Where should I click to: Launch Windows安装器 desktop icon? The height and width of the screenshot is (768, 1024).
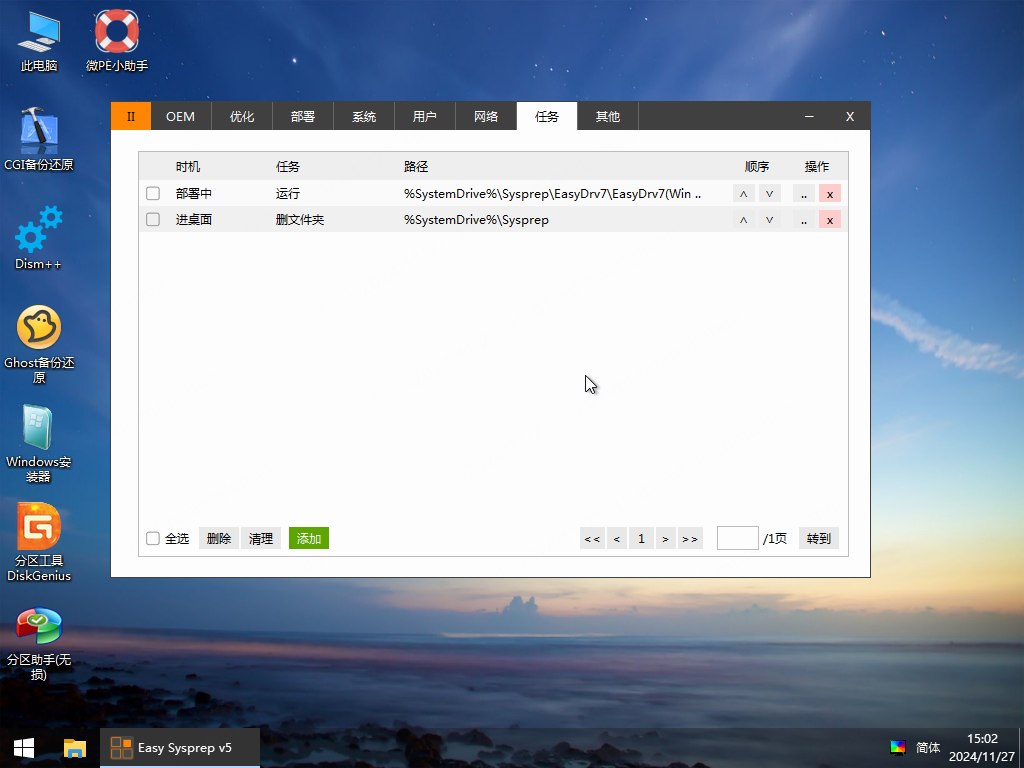(39, 443)
